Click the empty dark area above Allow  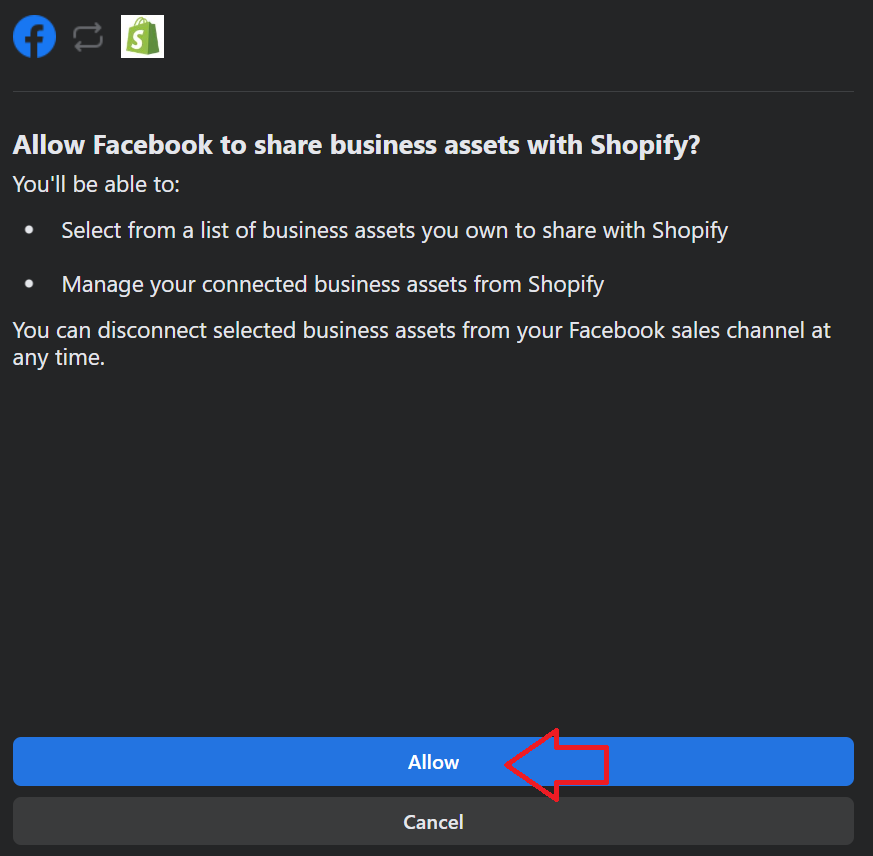(433, 551)
